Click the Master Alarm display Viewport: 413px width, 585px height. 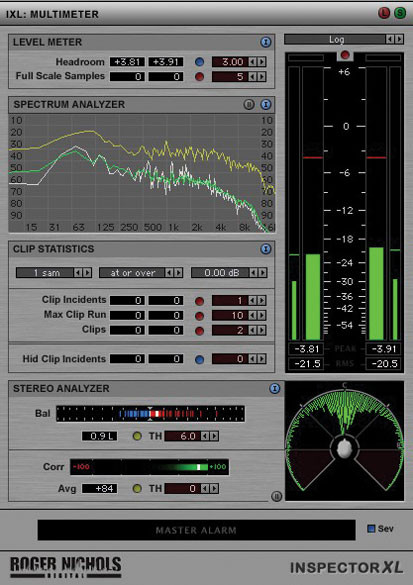196,530
